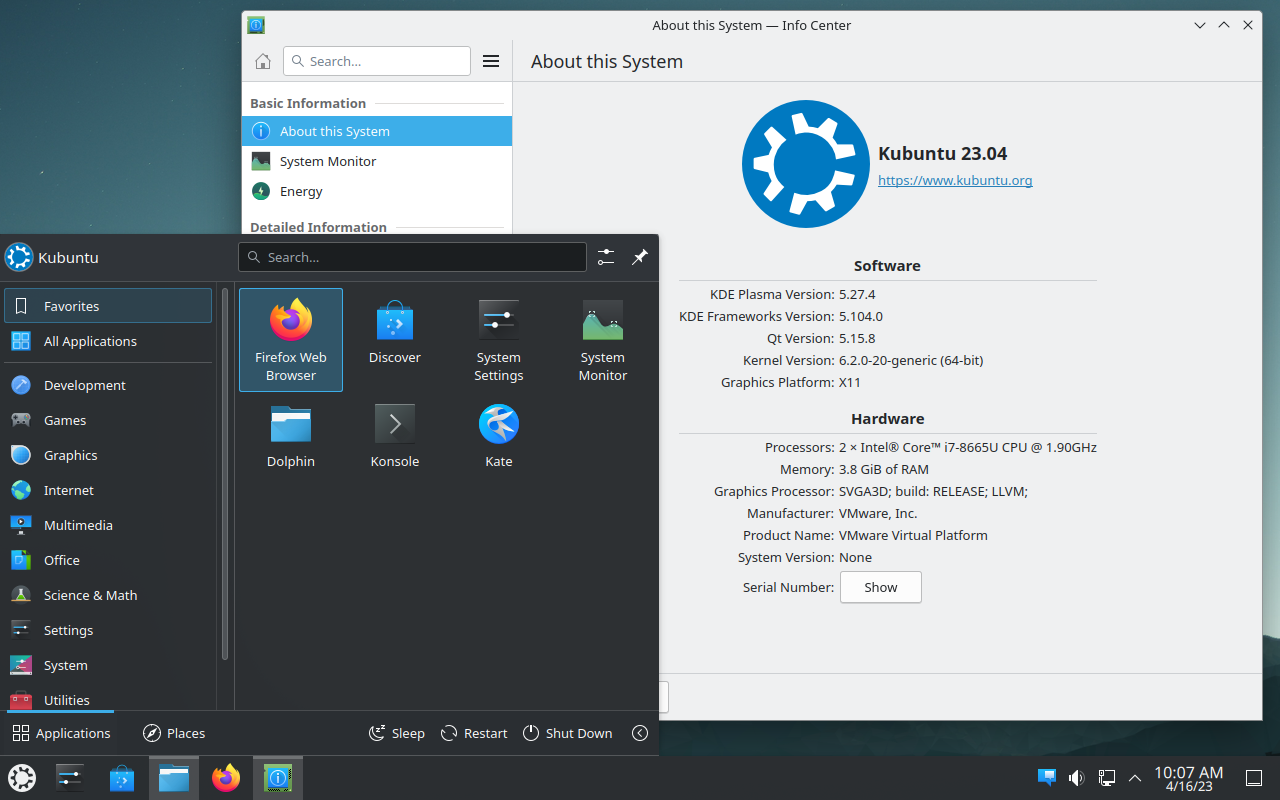Adjust volume via the tray speaker icon
The width and height of the screenshot is (1280, 800).
point(1076,777)
